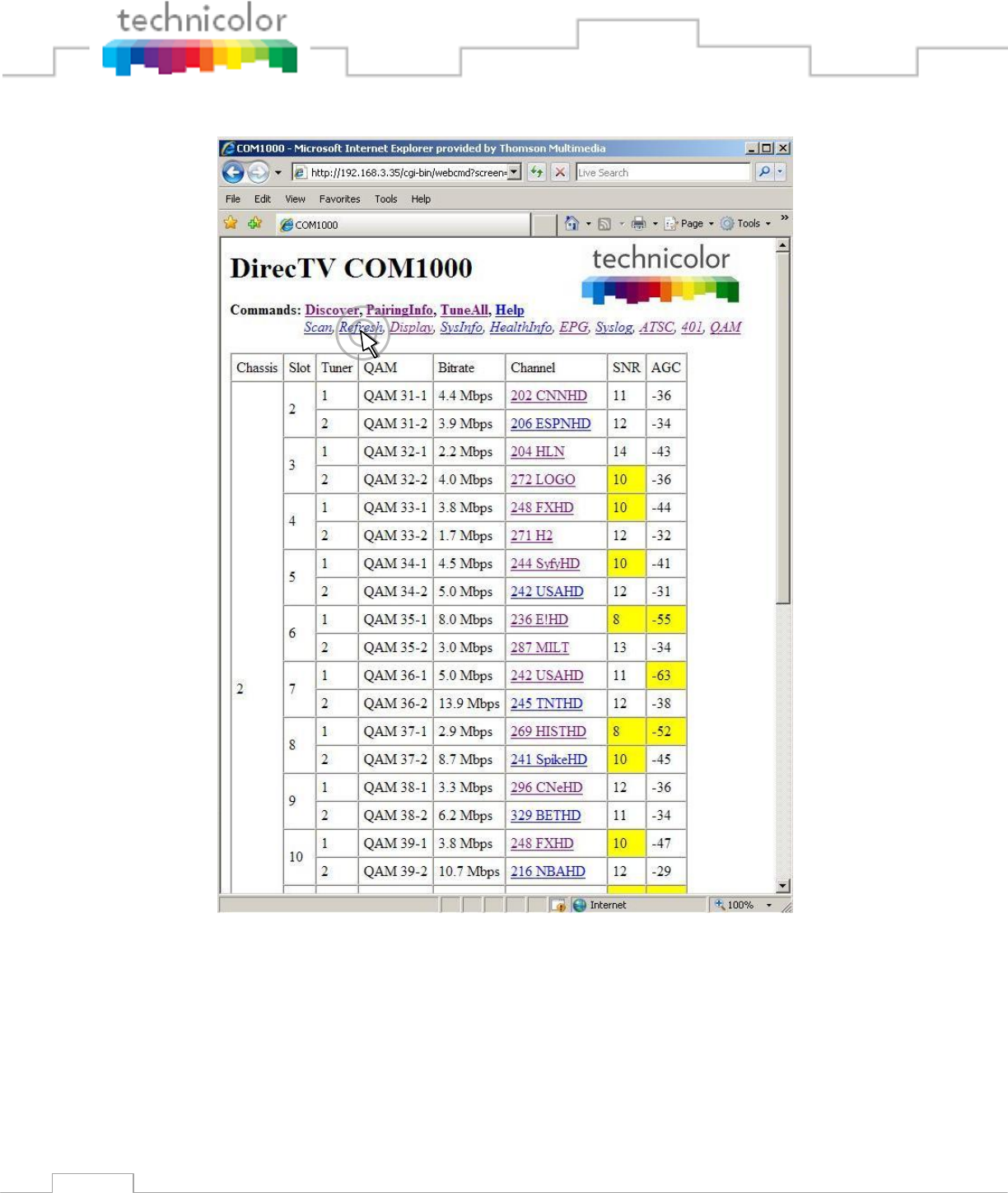Expand the address bar dropdown arrow
The height and width of the screenshot is (1193, 1008).
pos(515,172)
